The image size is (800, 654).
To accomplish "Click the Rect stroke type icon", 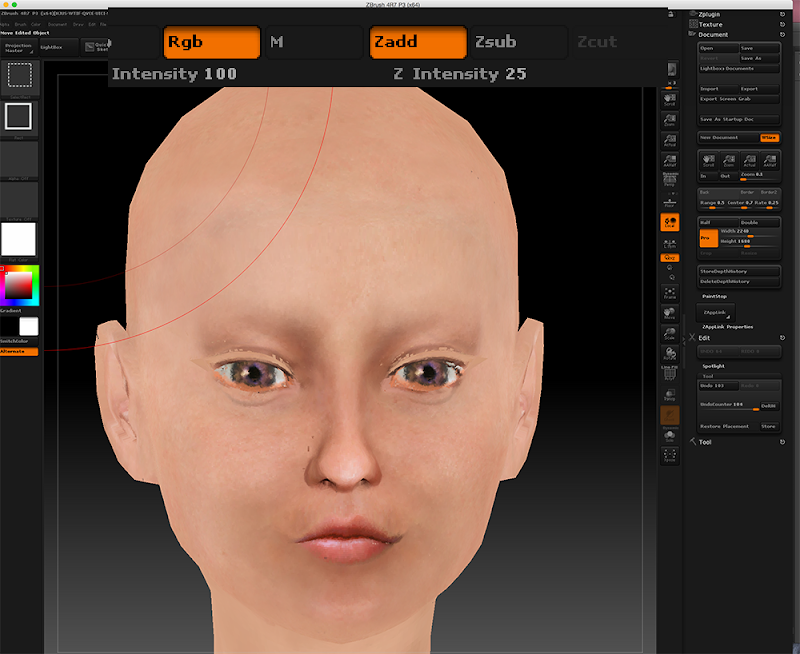I will (x=20, y=118).
